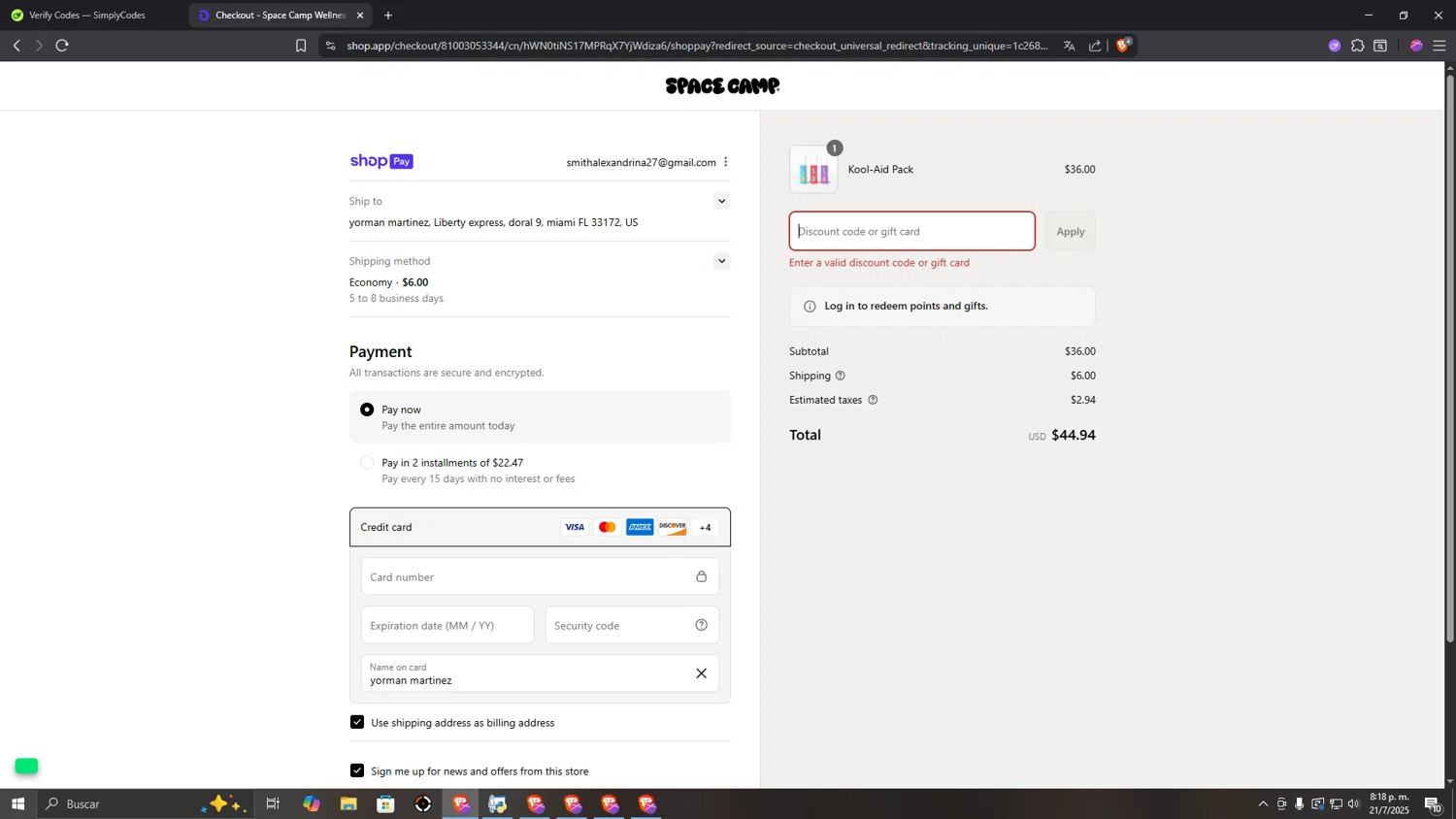Click the Total amount $44.94
The image size is (1456, 819).
1074,436
